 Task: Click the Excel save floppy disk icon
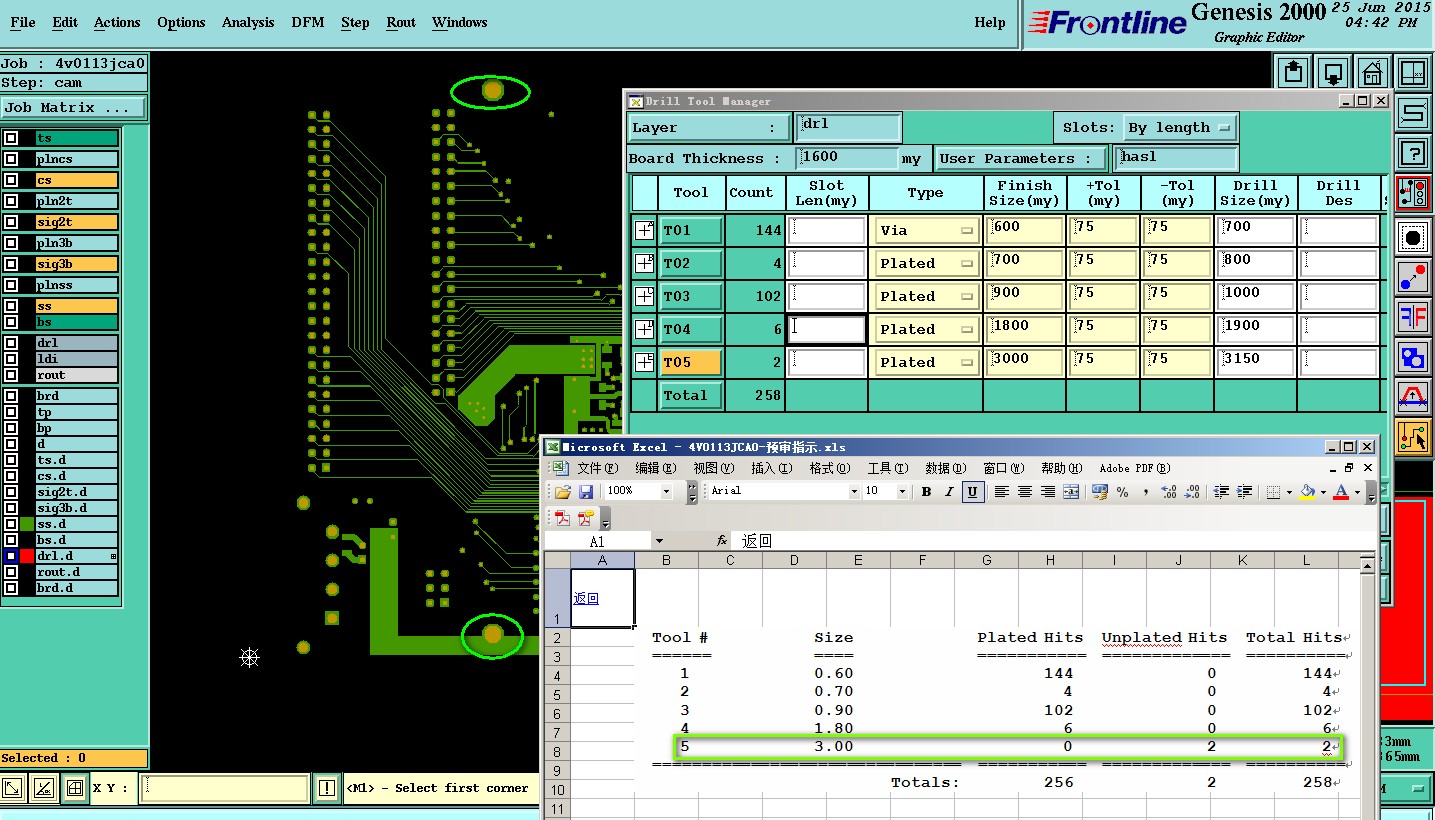(x=586, y=491)
